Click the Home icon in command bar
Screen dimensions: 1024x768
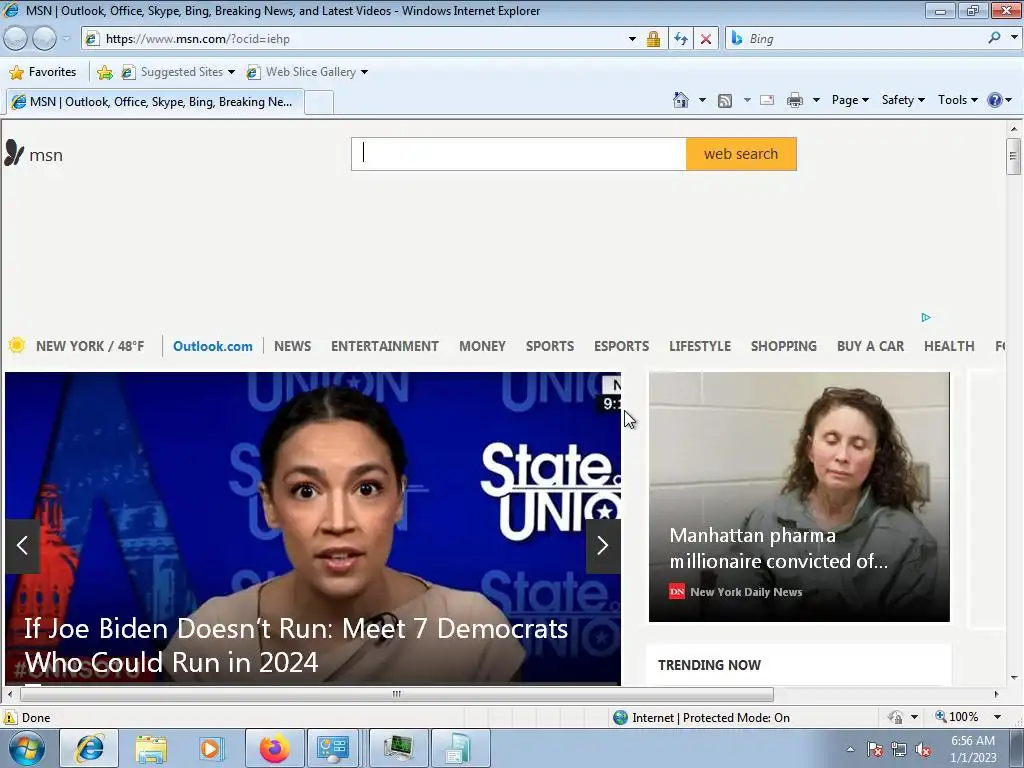coord(680,100)
